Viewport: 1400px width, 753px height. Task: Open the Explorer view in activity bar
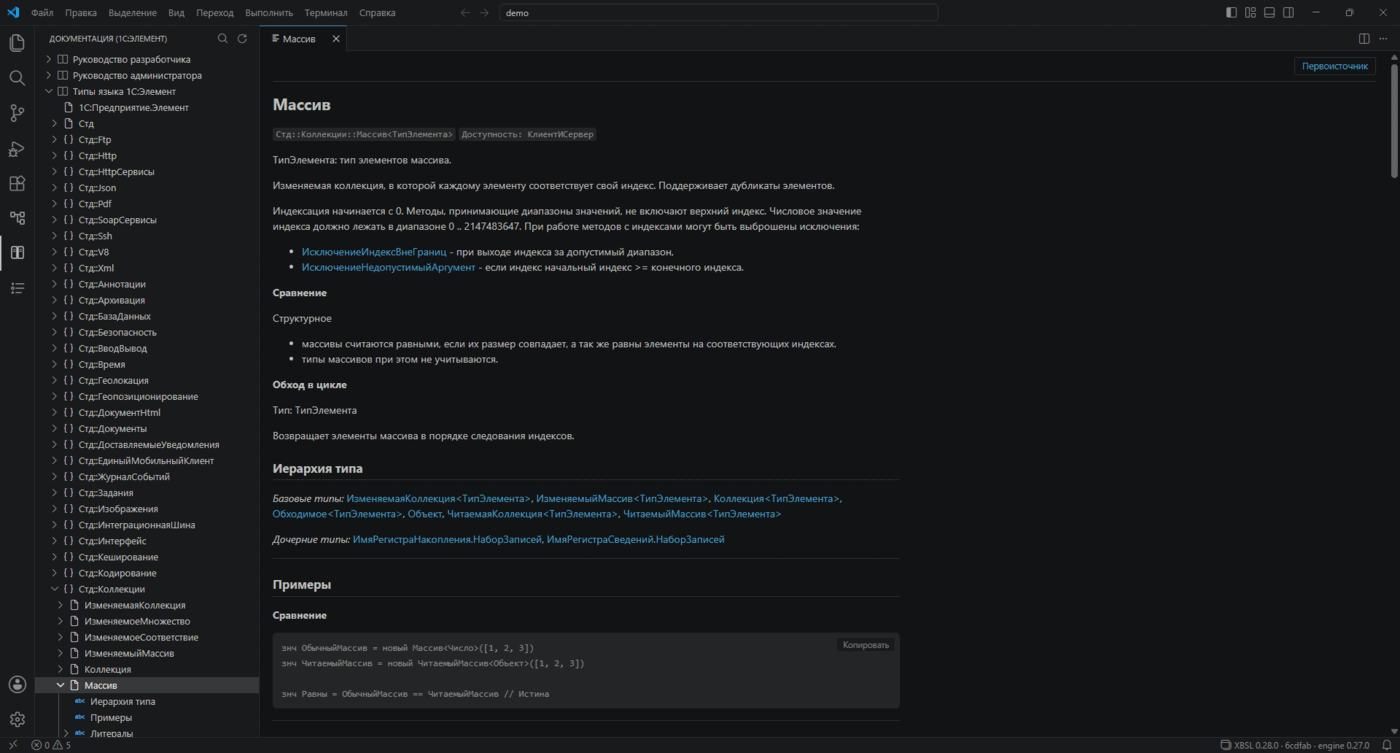(x=17, y=43)
